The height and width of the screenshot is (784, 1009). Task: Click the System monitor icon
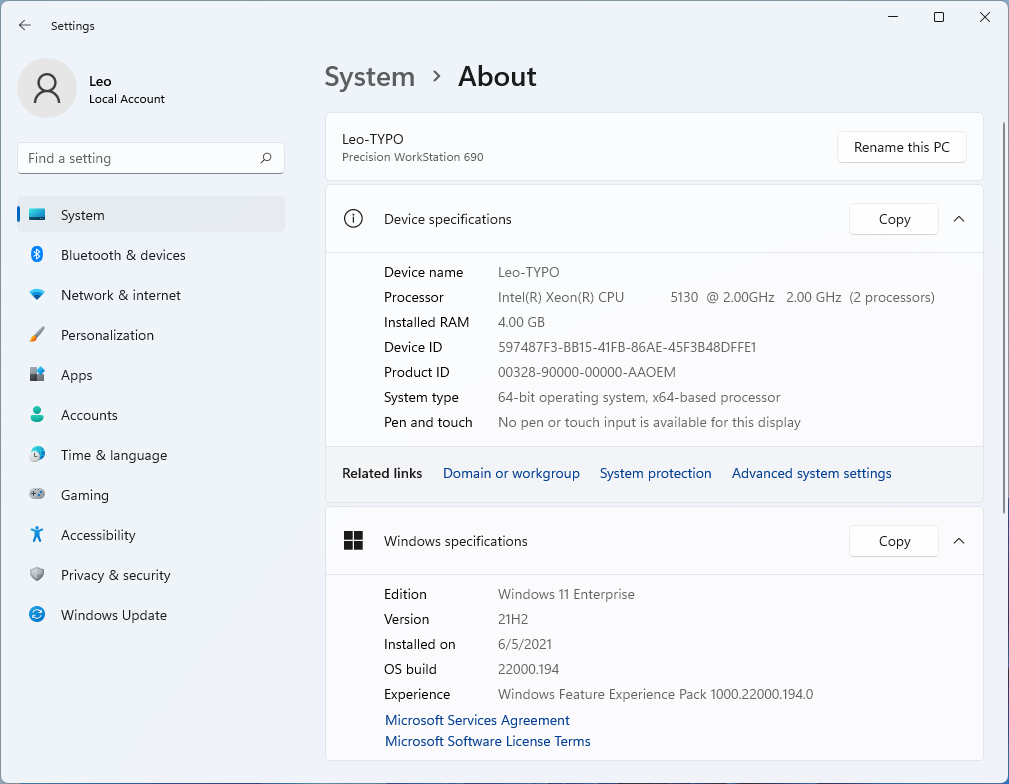pos(37,214)
